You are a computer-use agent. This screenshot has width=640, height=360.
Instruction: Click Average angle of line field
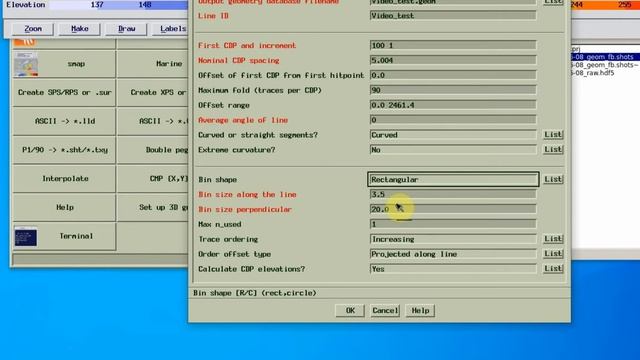453,120
